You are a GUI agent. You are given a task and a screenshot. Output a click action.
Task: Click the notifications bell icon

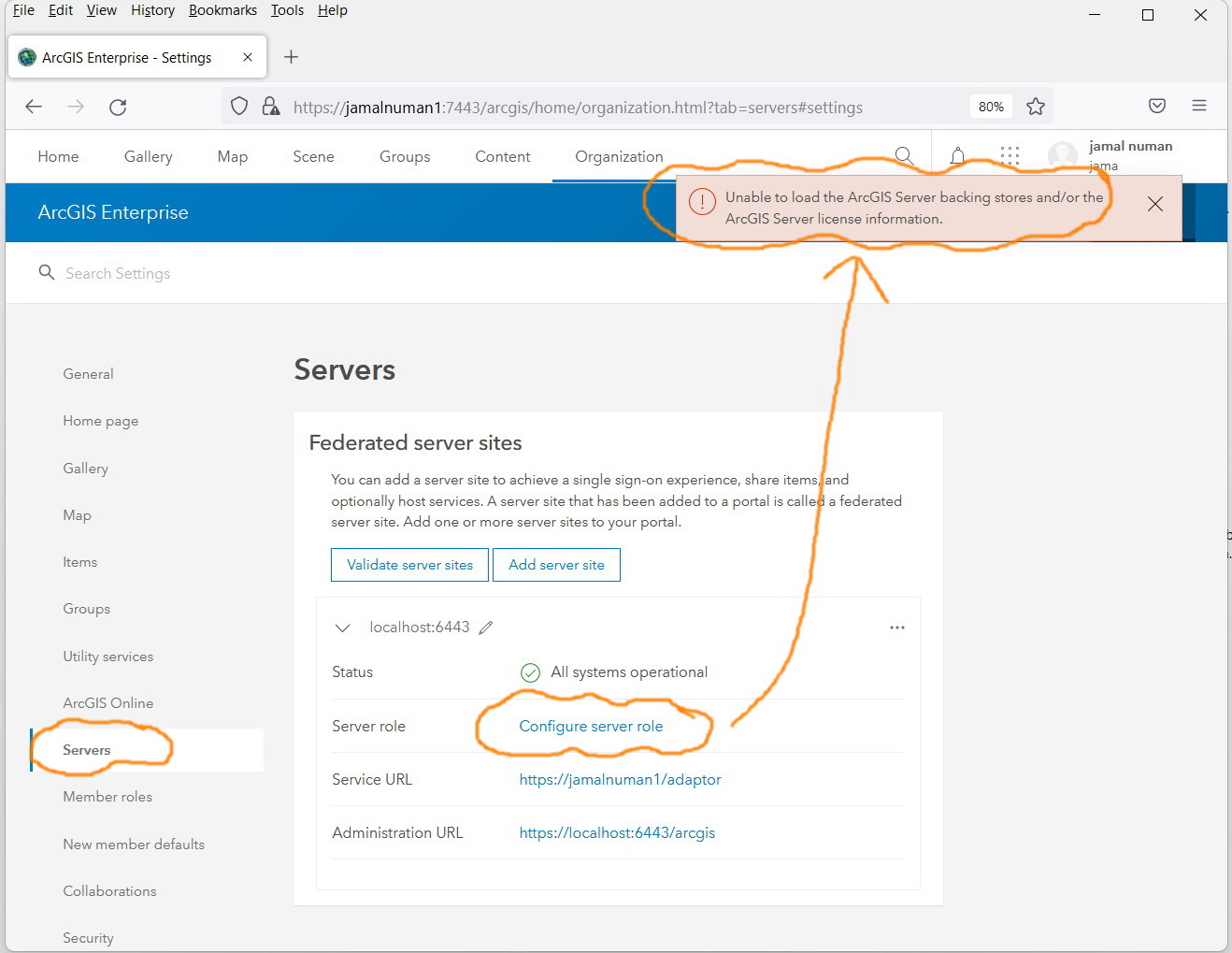[x=957, y=156]
